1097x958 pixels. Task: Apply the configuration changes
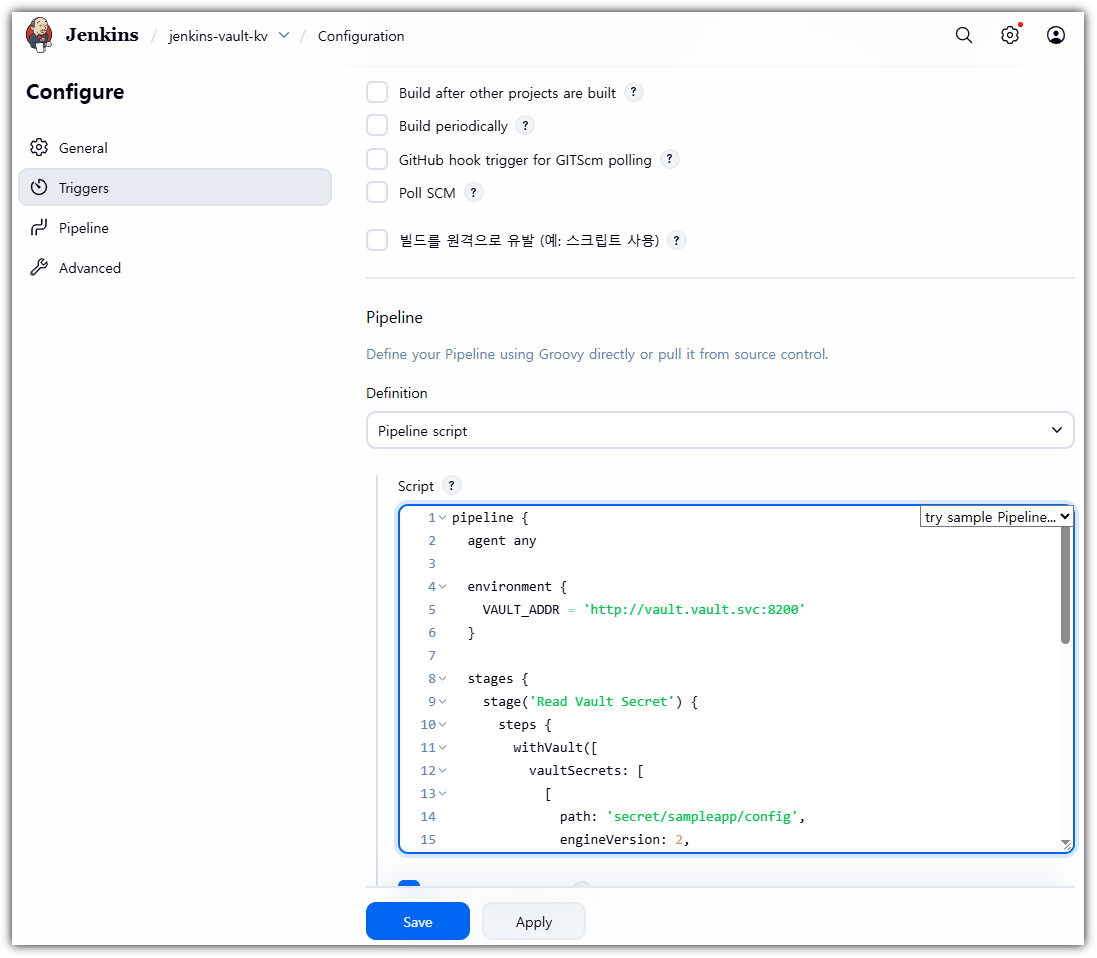coord(534,922)
